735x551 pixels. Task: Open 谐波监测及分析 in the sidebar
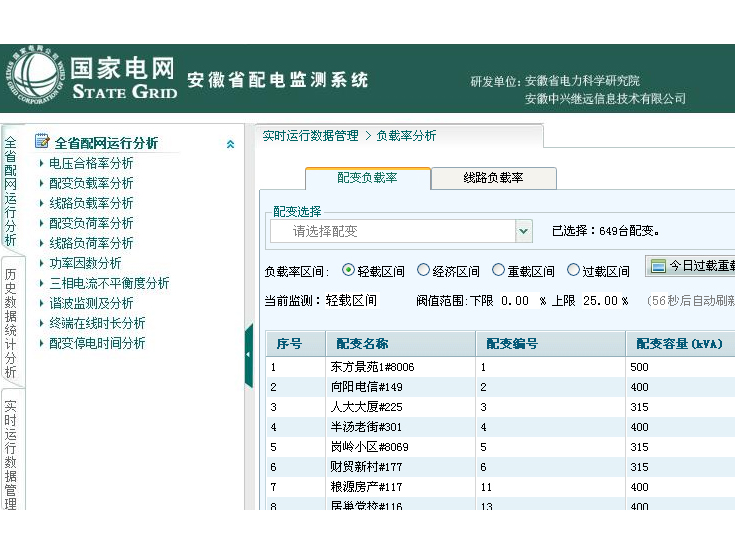click(x=91, y=303)
